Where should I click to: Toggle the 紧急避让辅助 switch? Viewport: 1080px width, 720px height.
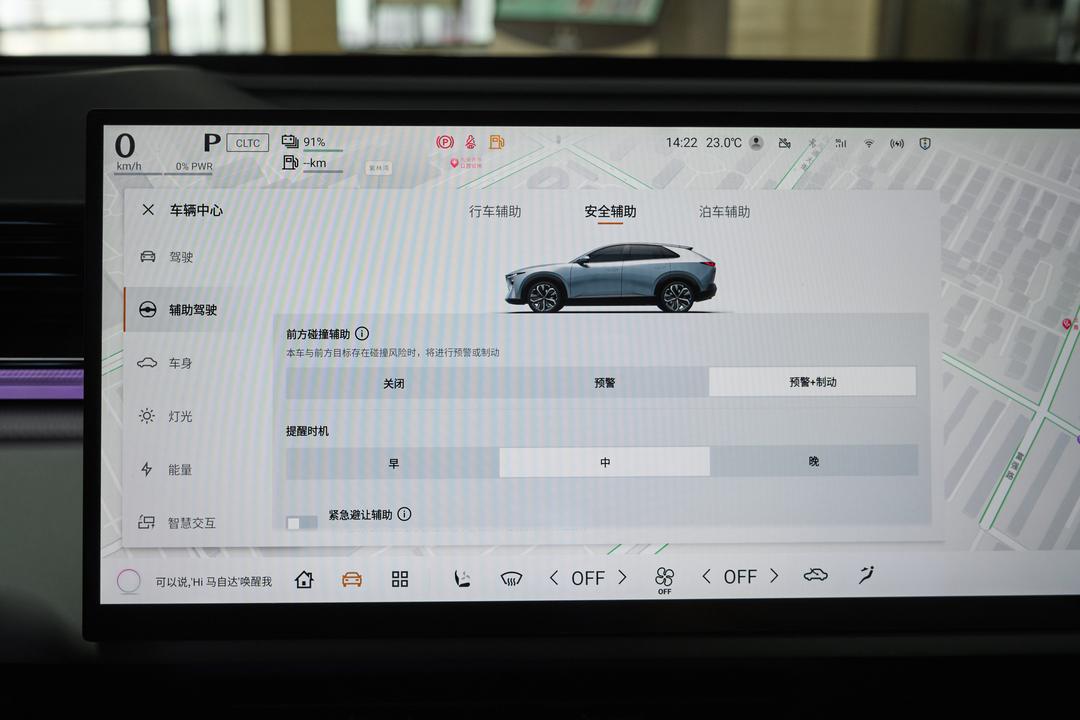click(302, 523)
